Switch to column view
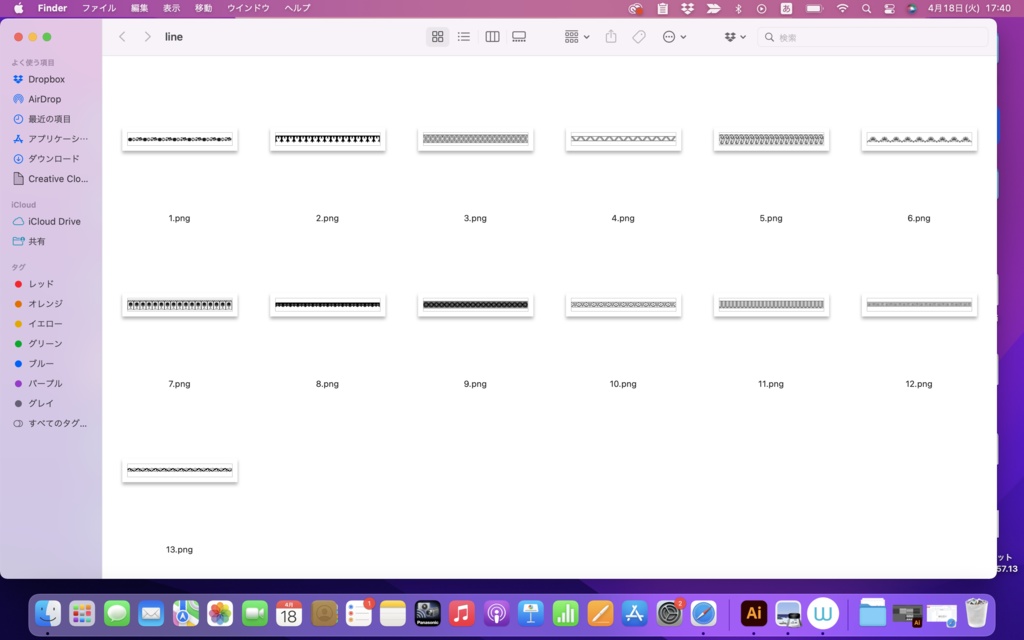The height and width of the screenshot is (640, 1024). [x=492, y=37]
